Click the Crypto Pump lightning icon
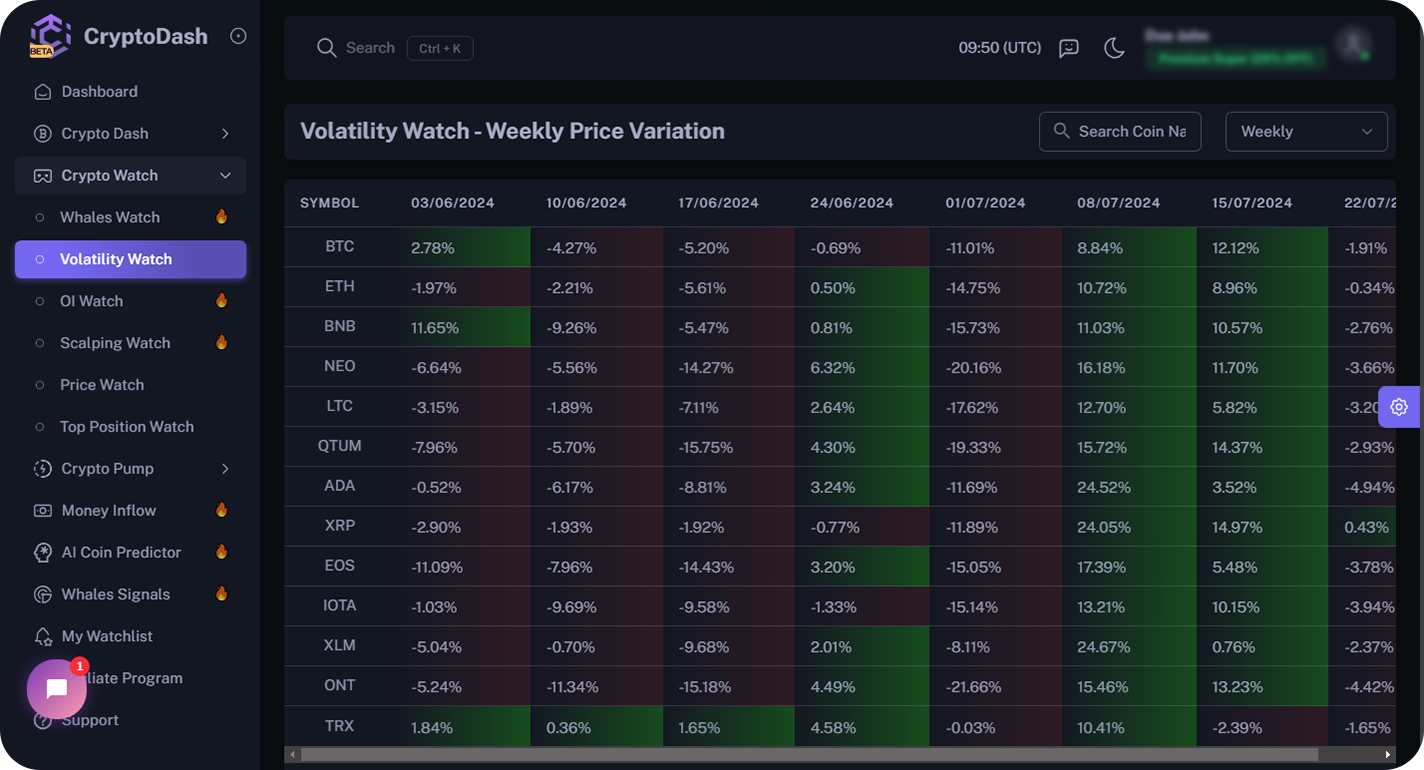Screen dimensions: 1424x770 [42, 469]
